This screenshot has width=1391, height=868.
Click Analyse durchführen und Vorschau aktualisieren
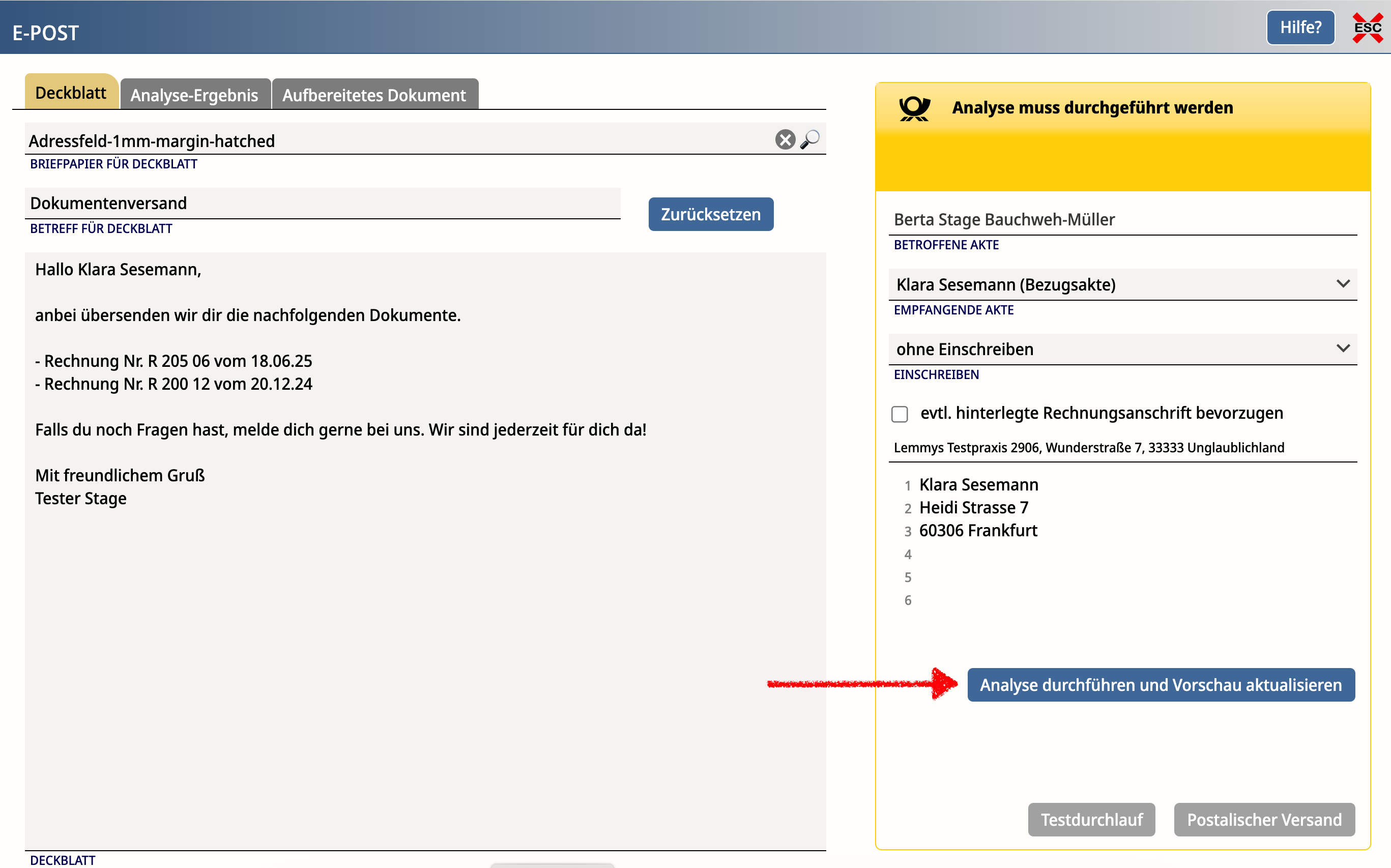click(x=1161, y=685)
